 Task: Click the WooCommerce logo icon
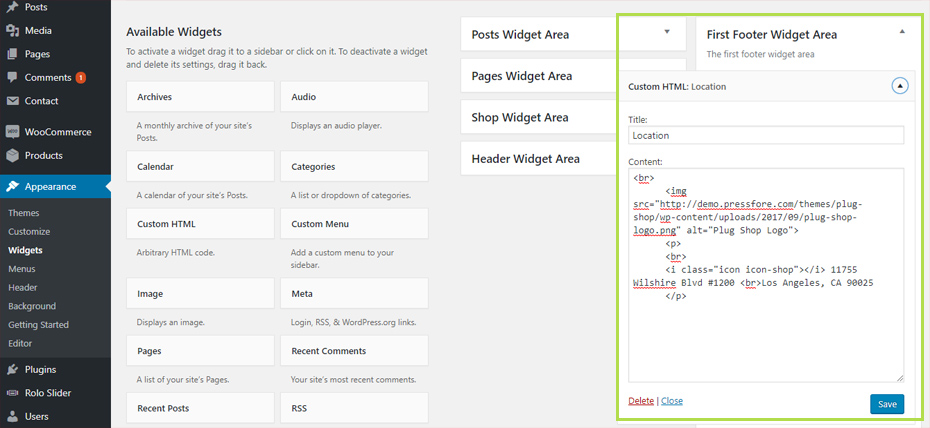[12, 132]
